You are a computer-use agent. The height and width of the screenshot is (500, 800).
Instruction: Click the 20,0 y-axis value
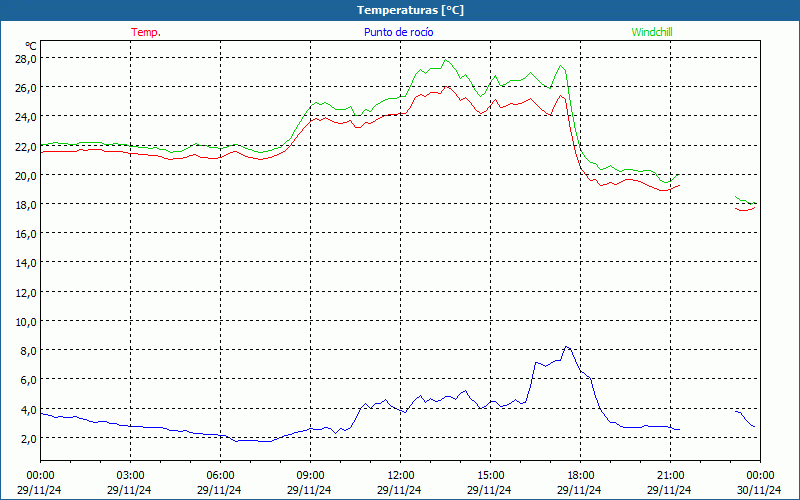pyautogui.click(x=26, y=176)
